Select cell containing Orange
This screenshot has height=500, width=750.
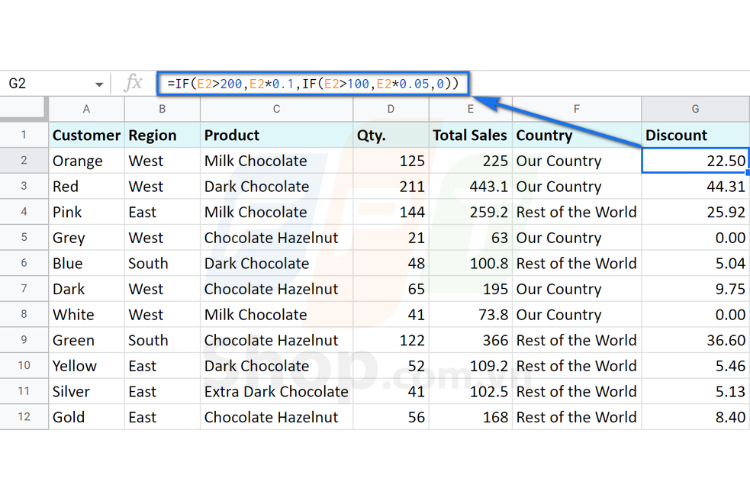(87, 160)
